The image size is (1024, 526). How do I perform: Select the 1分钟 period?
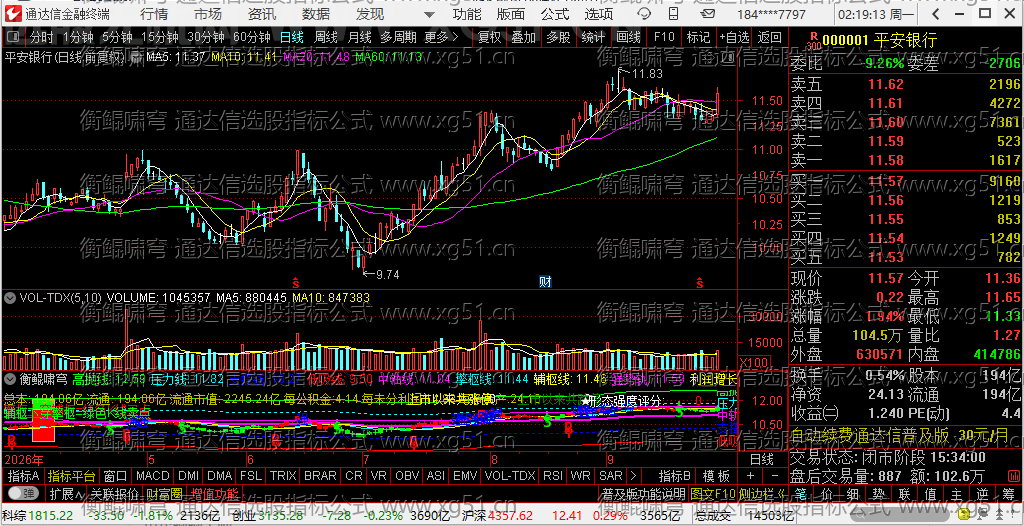click(78, 37)
